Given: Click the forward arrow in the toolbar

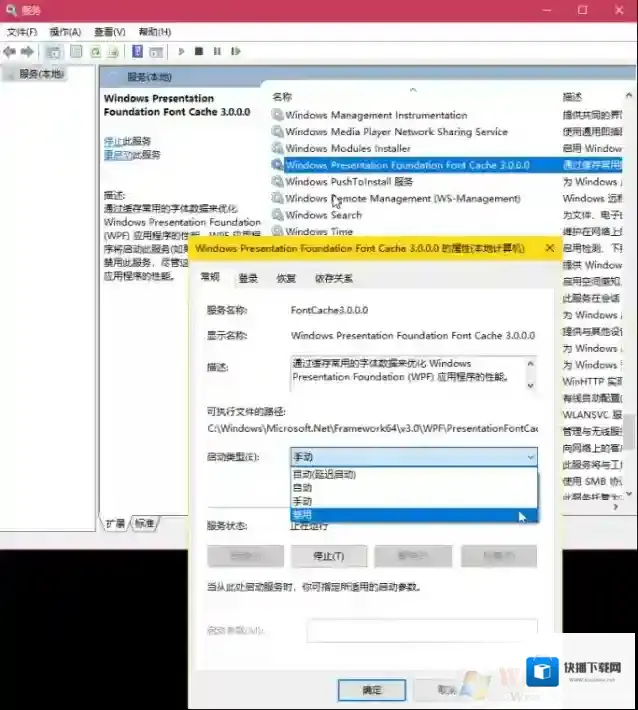Looking at the screenshot, I should (26, 51).
